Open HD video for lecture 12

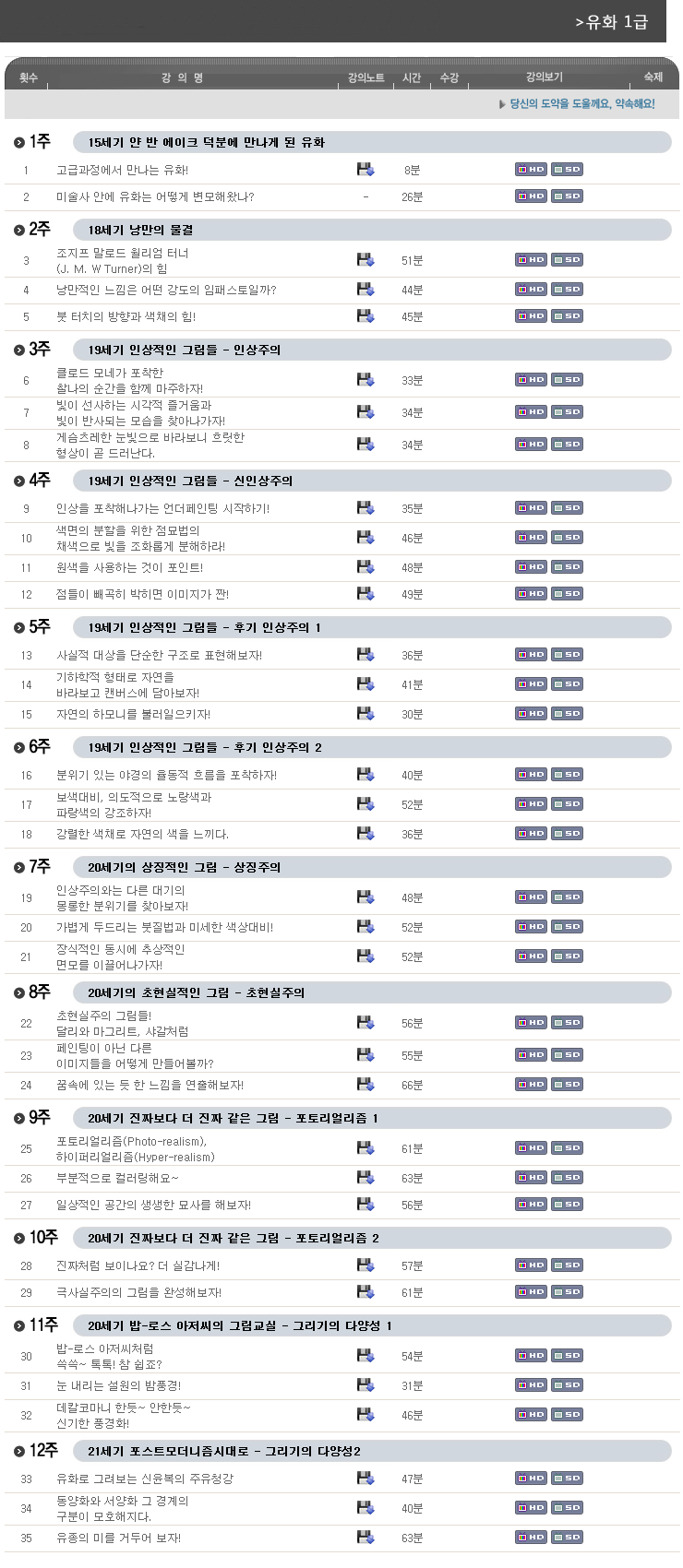[531, 593]
